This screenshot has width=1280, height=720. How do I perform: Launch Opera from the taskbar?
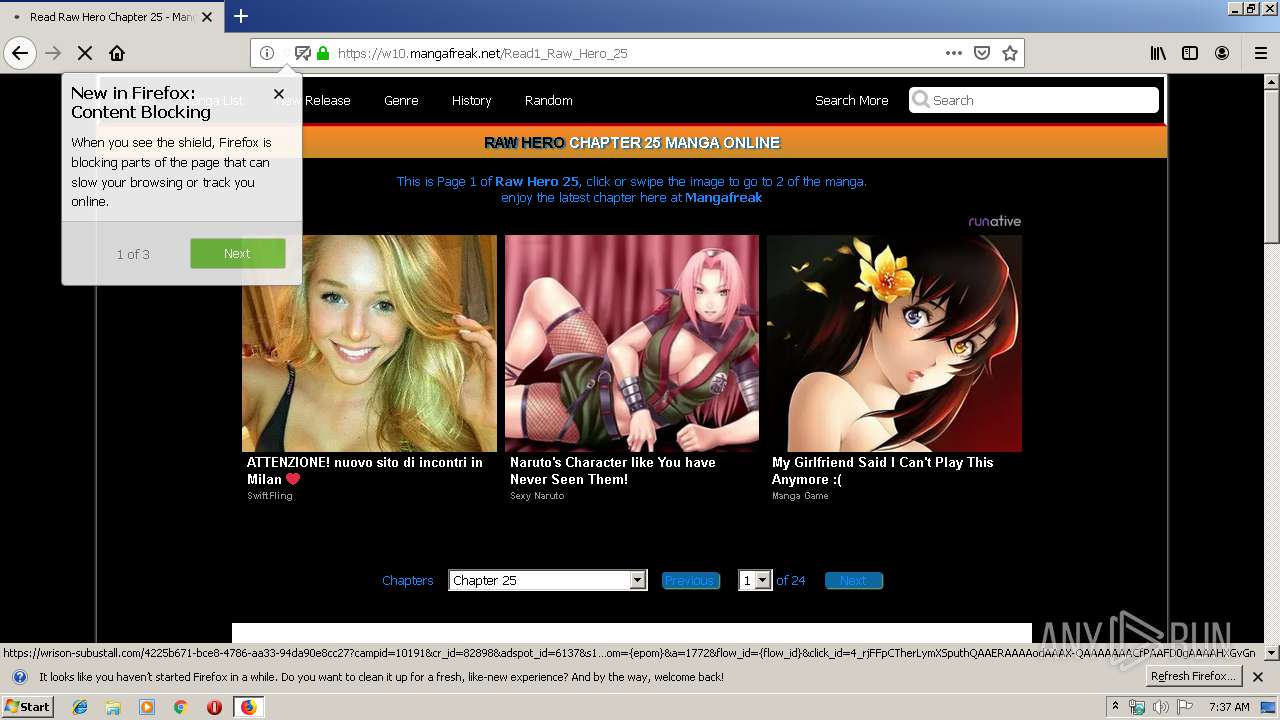[214, 707]
